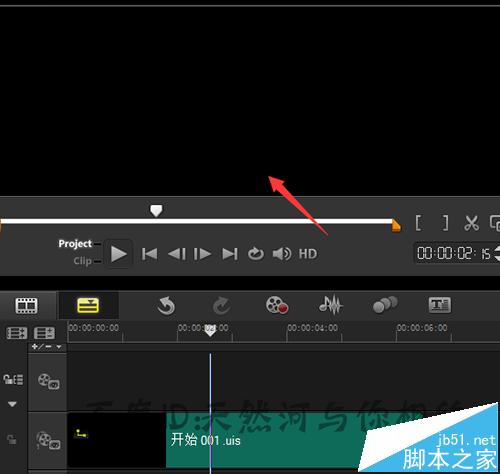Redo last action
Screen dimensions: 500x474
221,306
